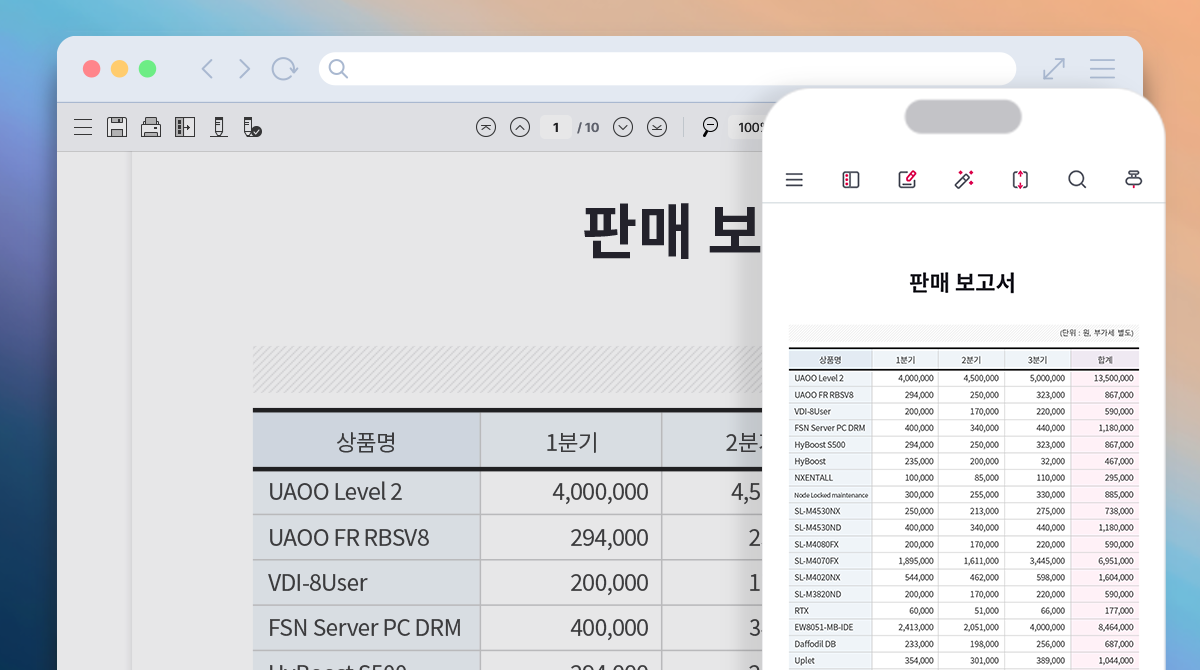Click mobile header 3분기
This screenshot has height=670, width=1200.
pos(1037,360)
